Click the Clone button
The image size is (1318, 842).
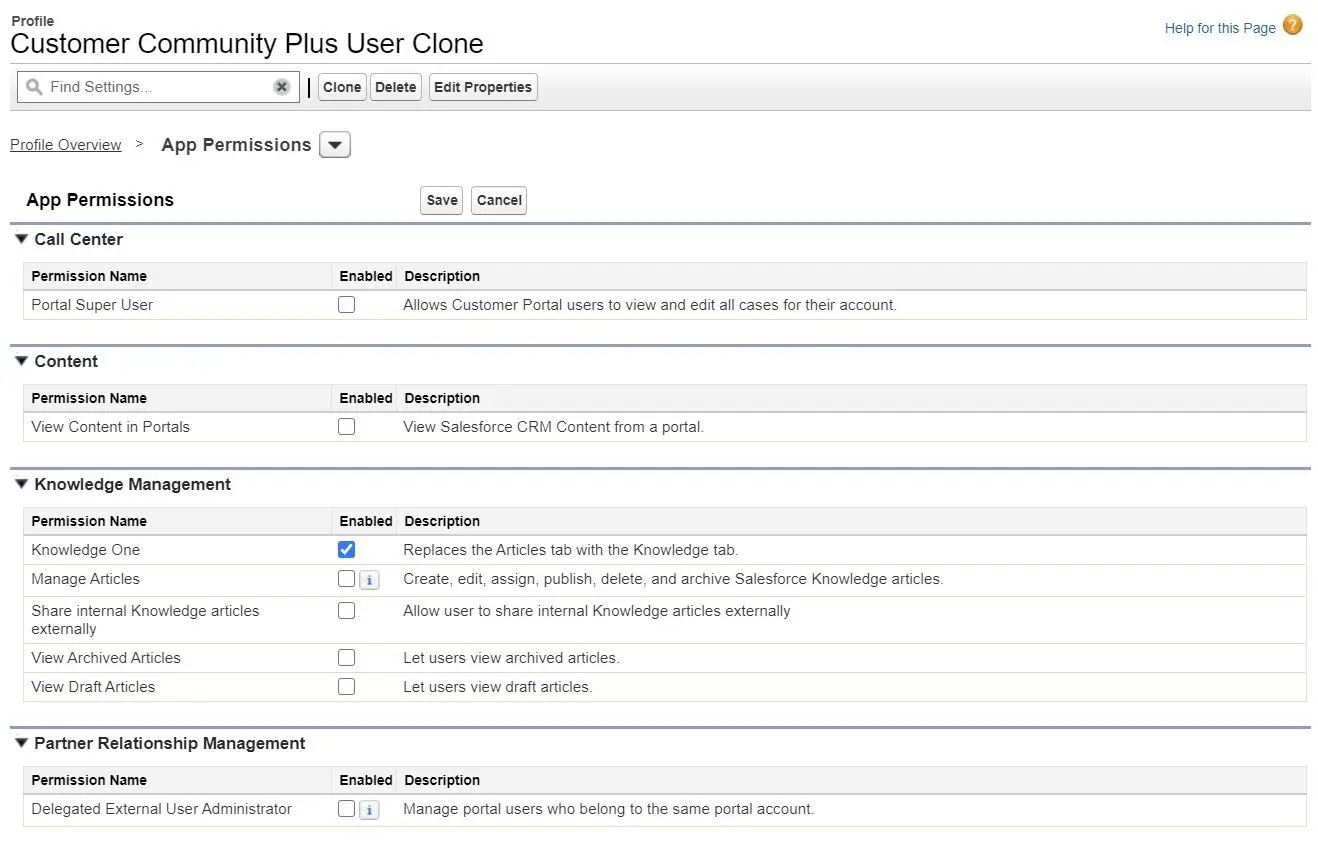pyautogui.click(x=342, y=87)
